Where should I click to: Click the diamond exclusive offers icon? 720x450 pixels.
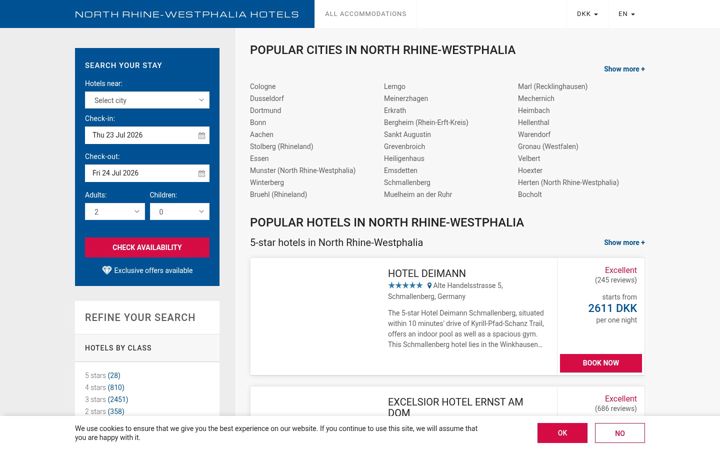coord(107,270)
